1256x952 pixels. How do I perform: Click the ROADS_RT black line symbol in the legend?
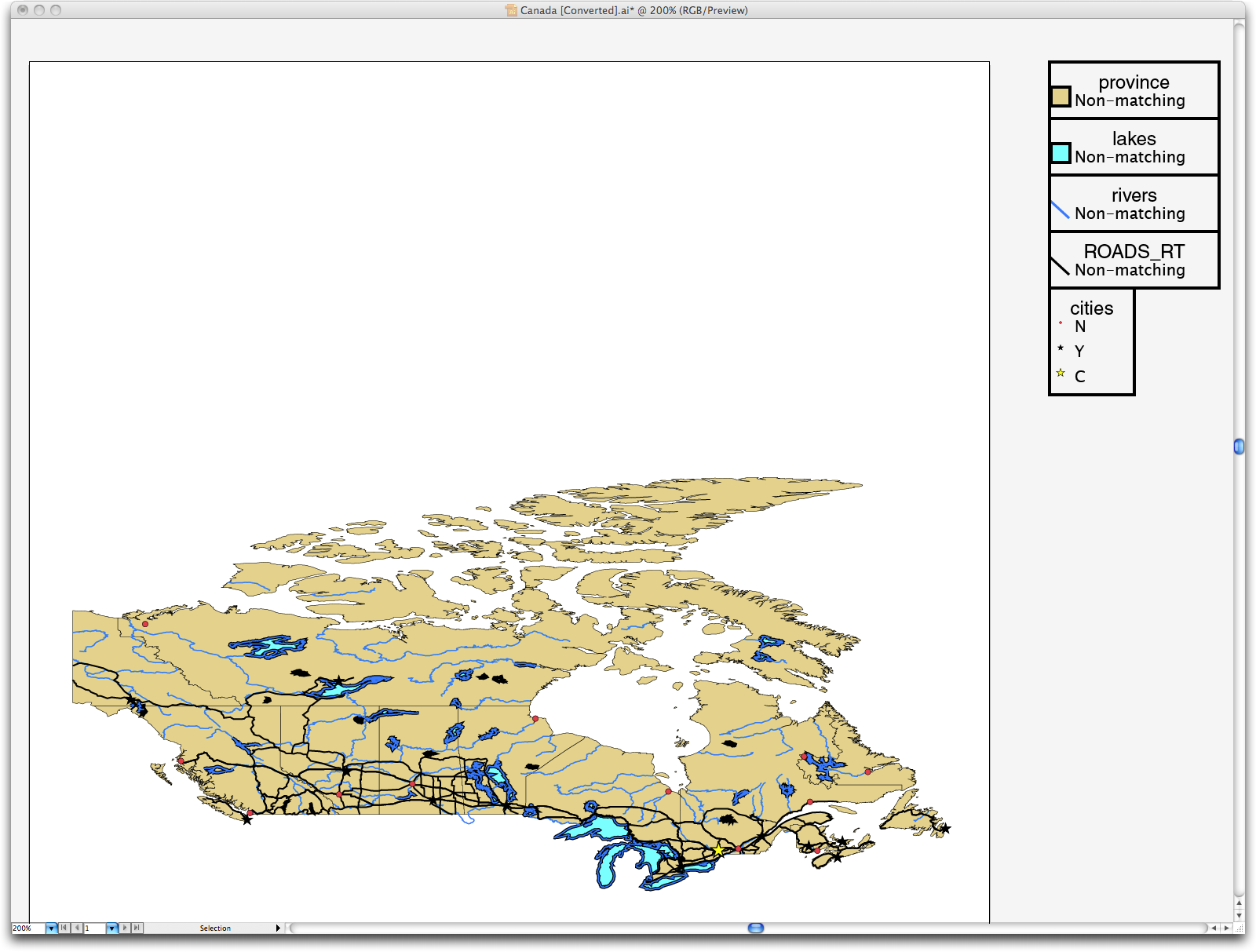coord(1061,265)
